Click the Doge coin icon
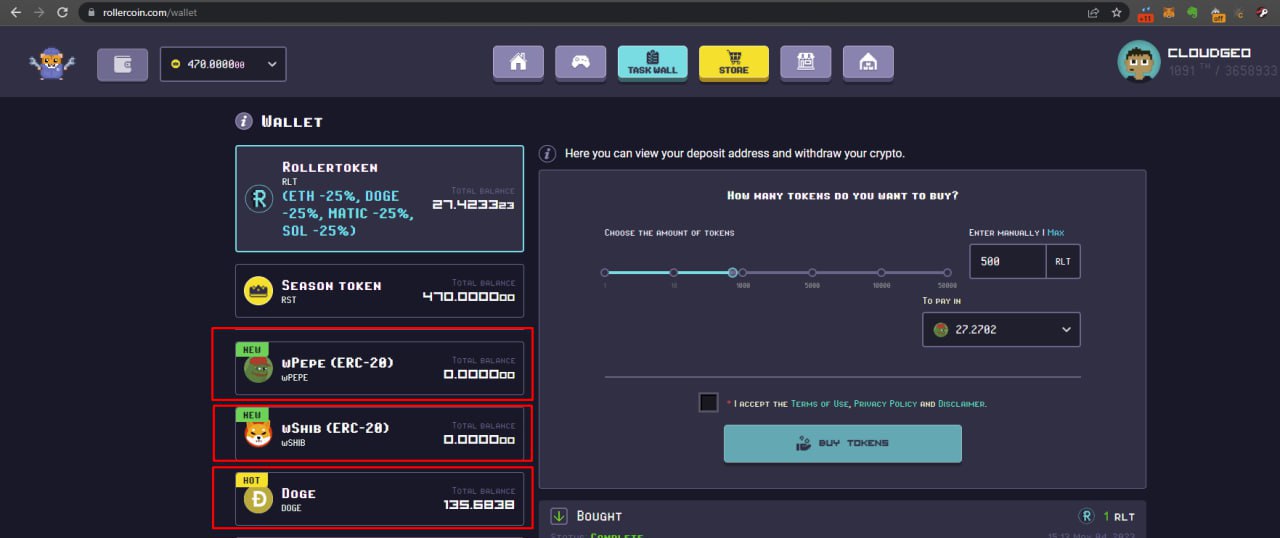Viewport: 1280px width, 538px height. pyautogui.click(x=258, y=499)
